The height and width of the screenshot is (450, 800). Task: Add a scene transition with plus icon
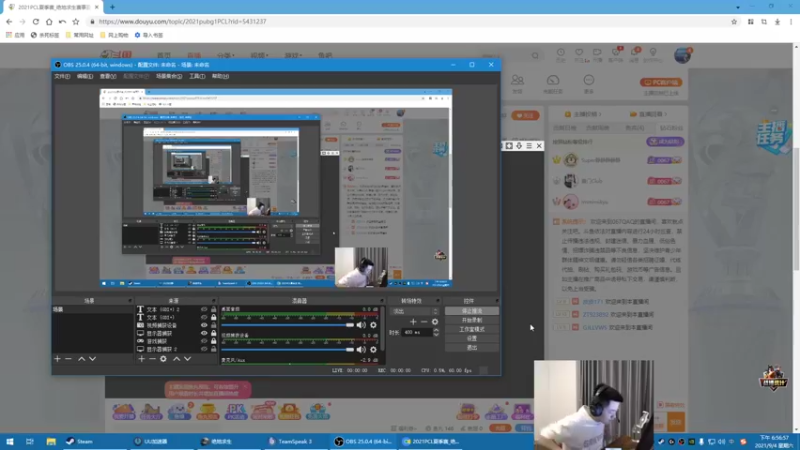413,321
